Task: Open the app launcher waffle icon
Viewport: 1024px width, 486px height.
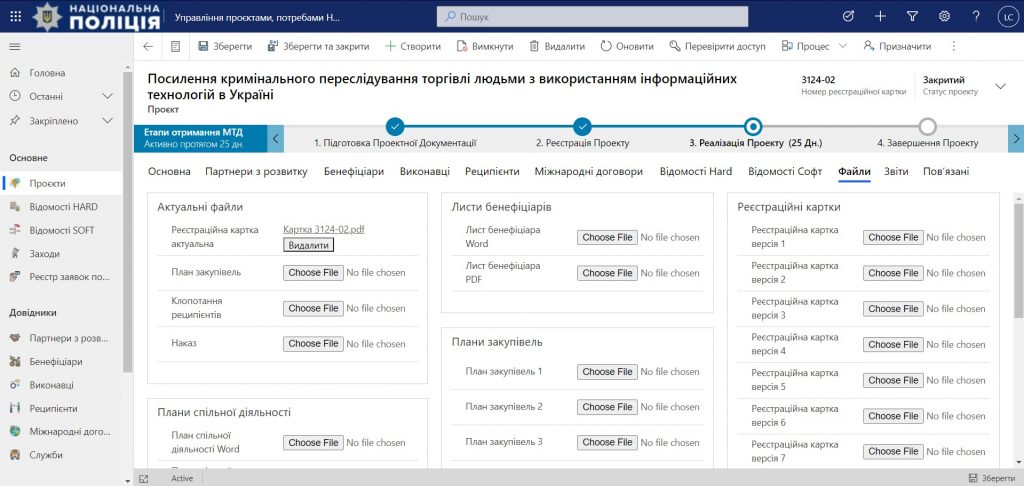Action: (16, 16)
